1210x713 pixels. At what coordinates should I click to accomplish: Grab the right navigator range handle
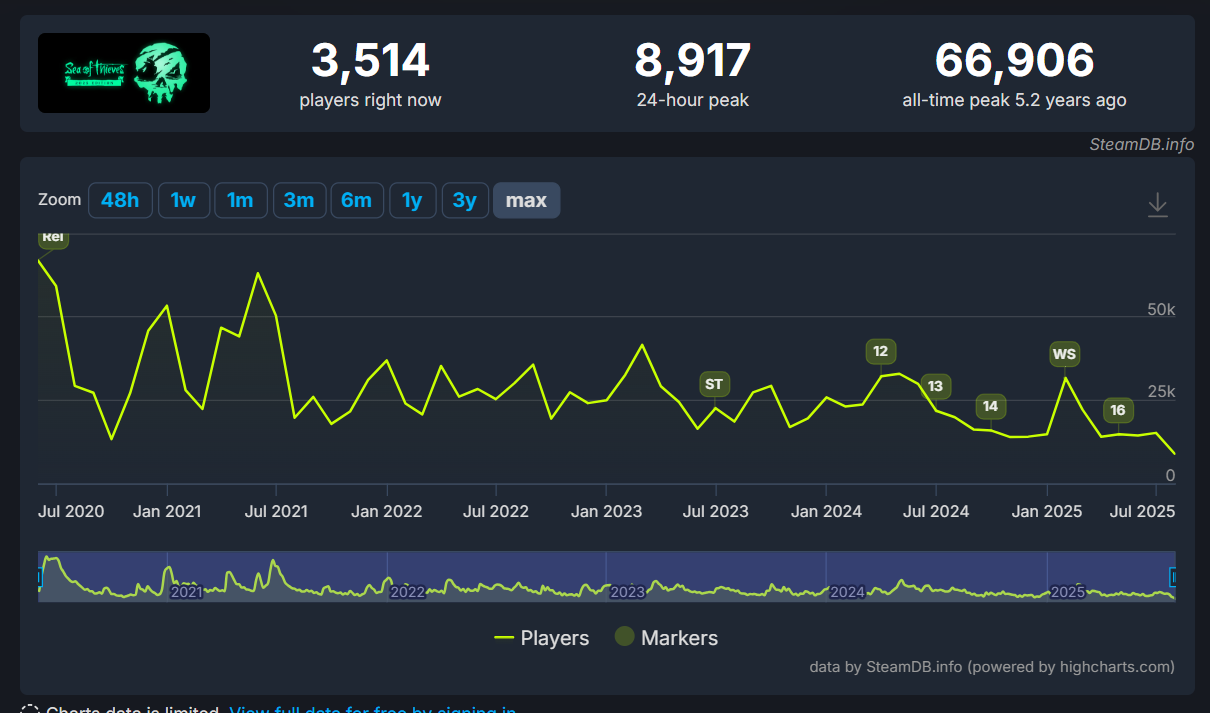[x=1174, y=577]
